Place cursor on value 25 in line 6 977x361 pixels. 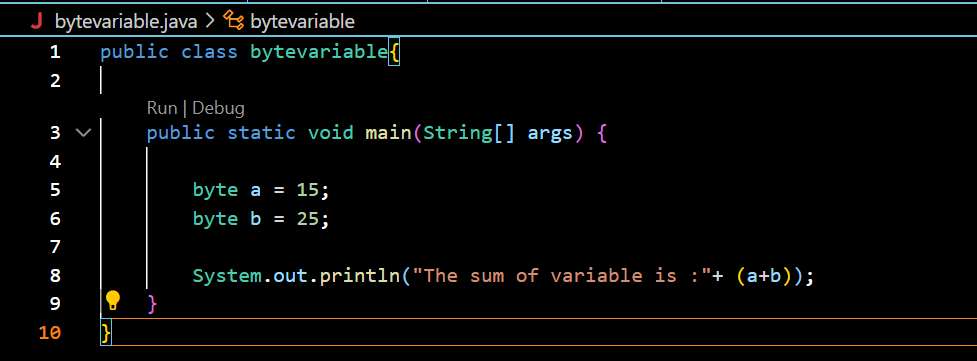tap(308, 219)
